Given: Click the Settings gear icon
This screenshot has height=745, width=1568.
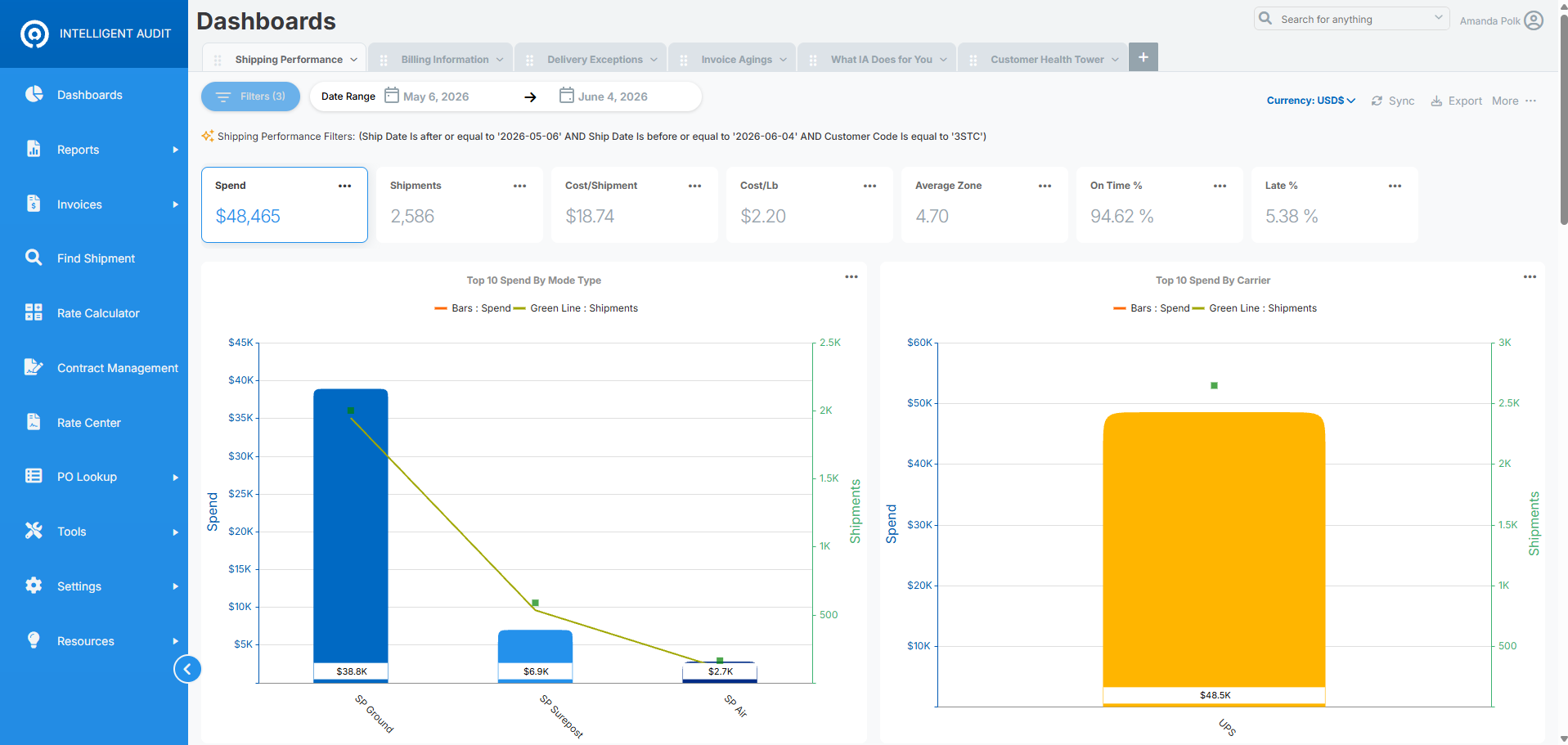Looking at the screenshot, I should [x=34, y=586].
